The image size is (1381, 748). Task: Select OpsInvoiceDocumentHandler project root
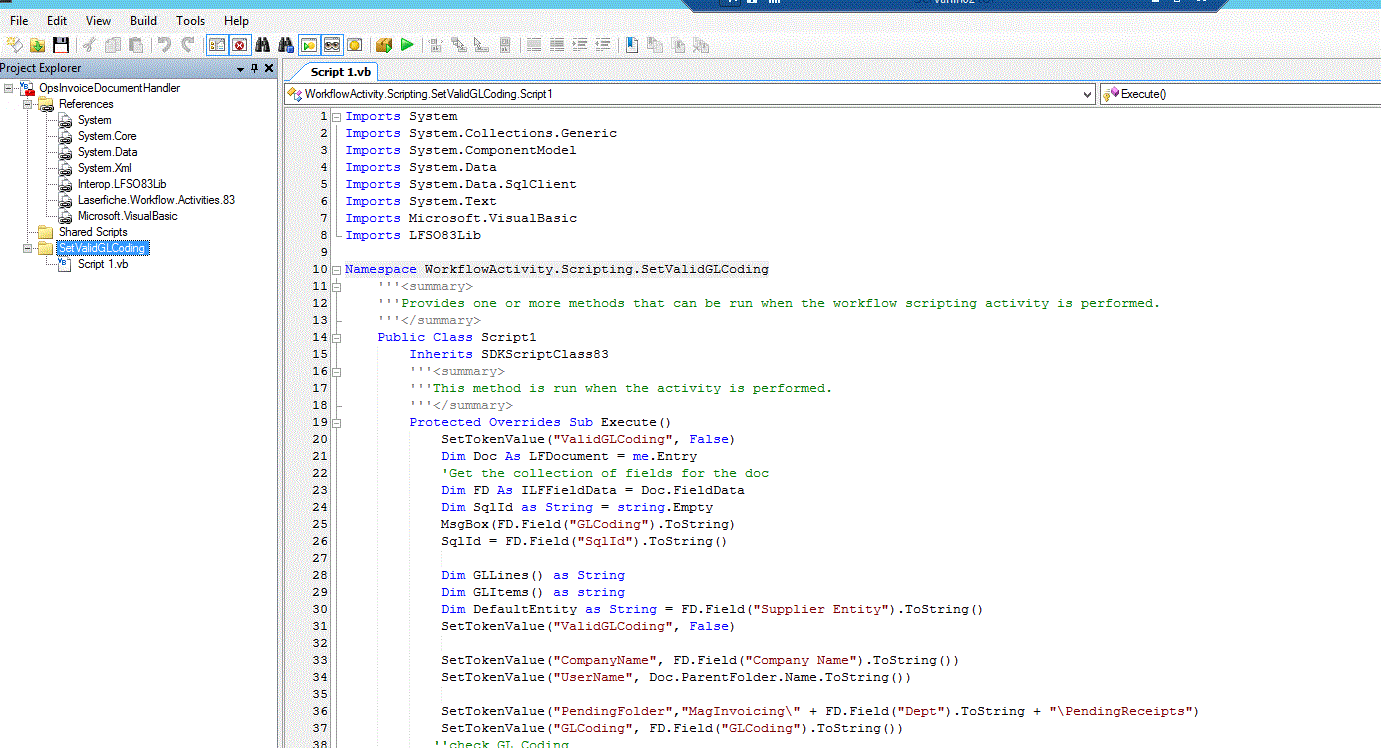pyautogui.click(x=110, y=88)
